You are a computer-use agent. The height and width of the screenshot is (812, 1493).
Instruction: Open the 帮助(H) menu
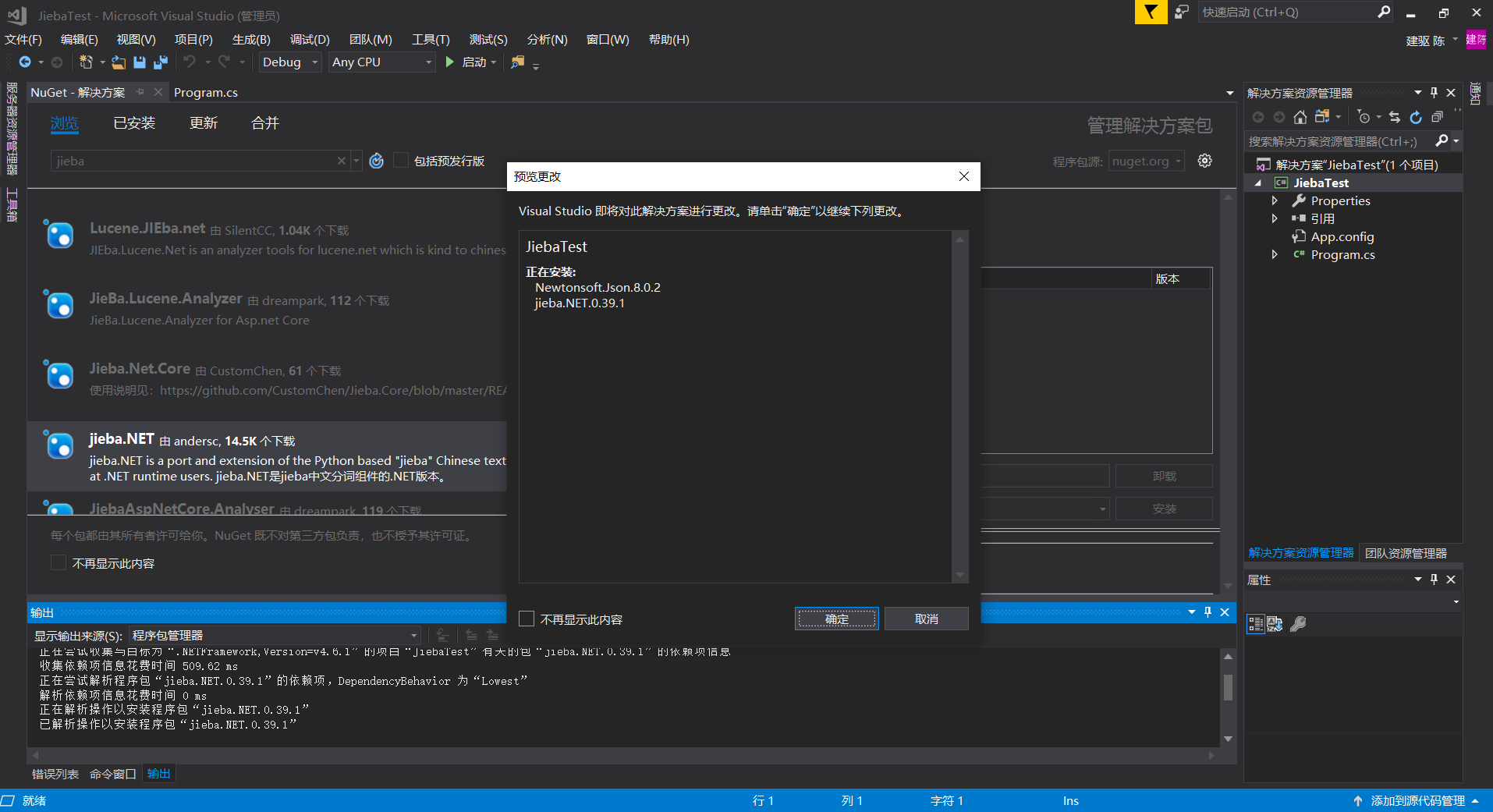tap(668, 39)
